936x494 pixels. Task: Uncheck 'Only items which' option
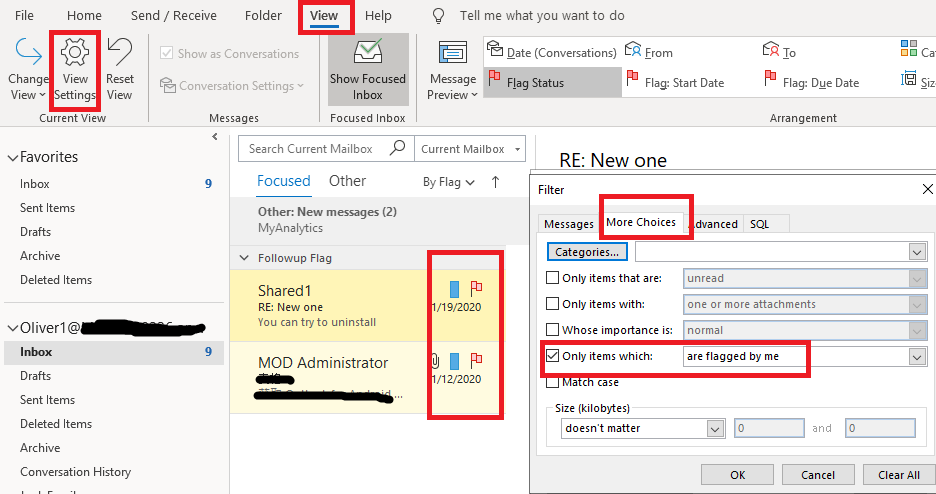coord(553,356)
